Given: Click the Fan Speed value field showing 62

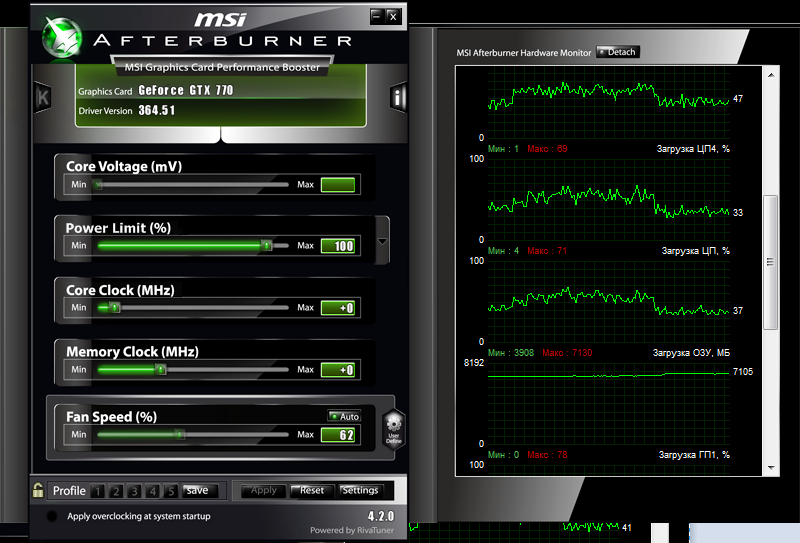Looking at the screenshot, I should 338,435.
